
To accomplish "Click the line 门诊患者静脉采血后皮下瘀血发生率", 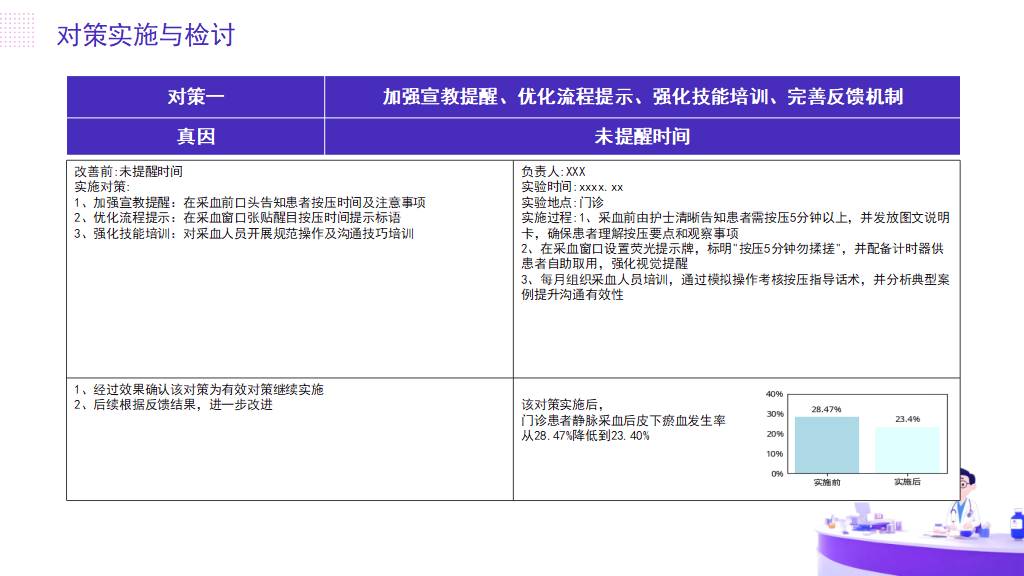I will [x=624, y=421].
